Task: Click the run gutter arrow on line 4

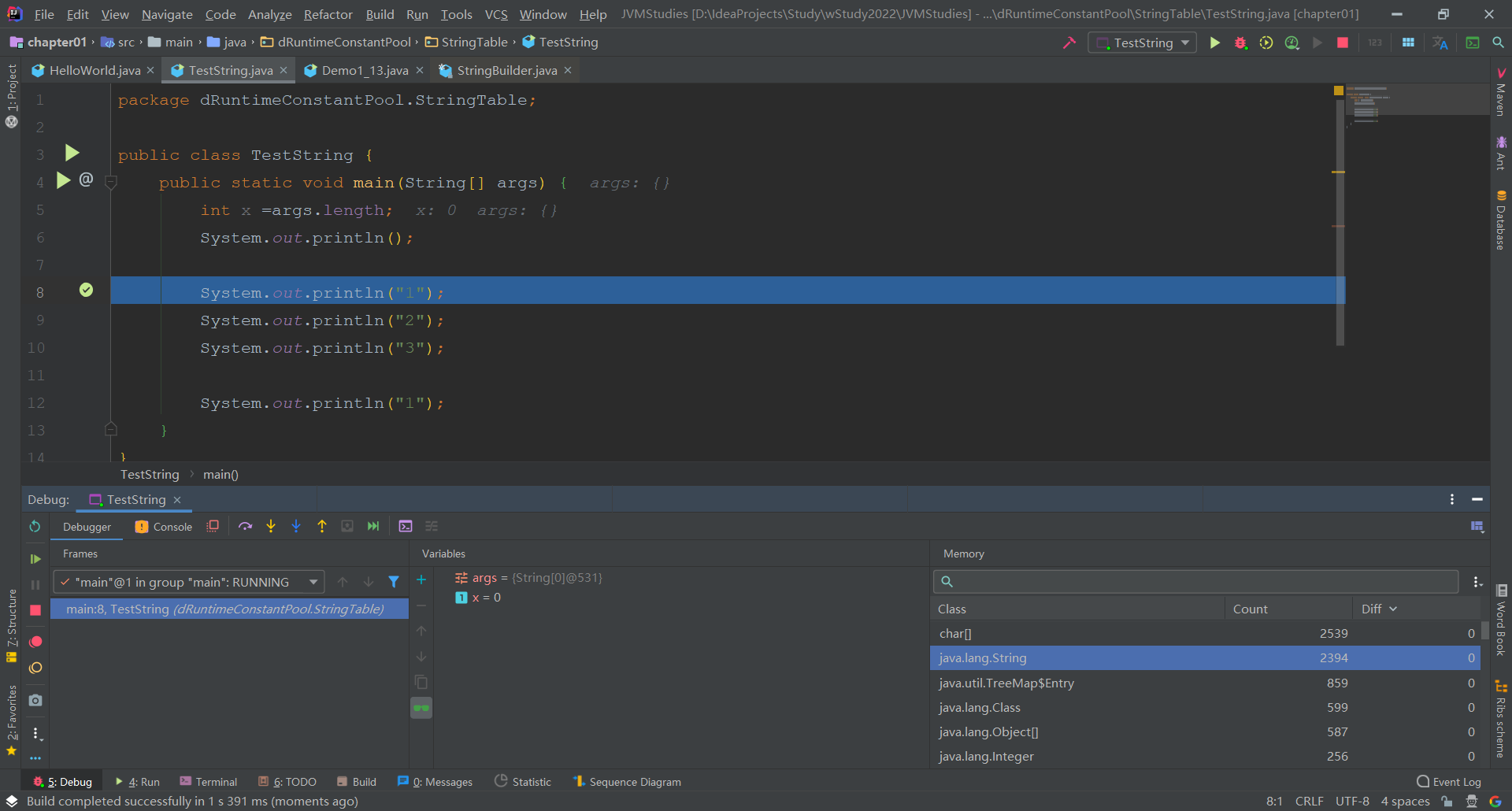Action: click(x=64, y=180)
